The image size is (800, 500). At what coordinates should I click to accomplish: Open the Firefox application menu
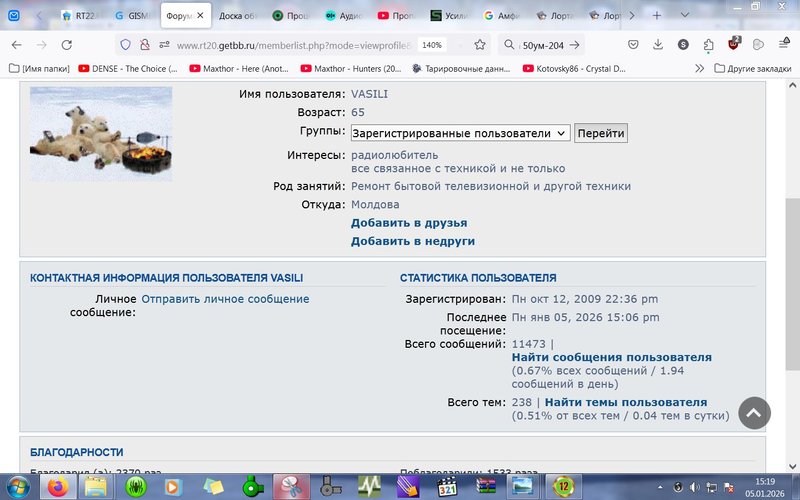(784, 44)
